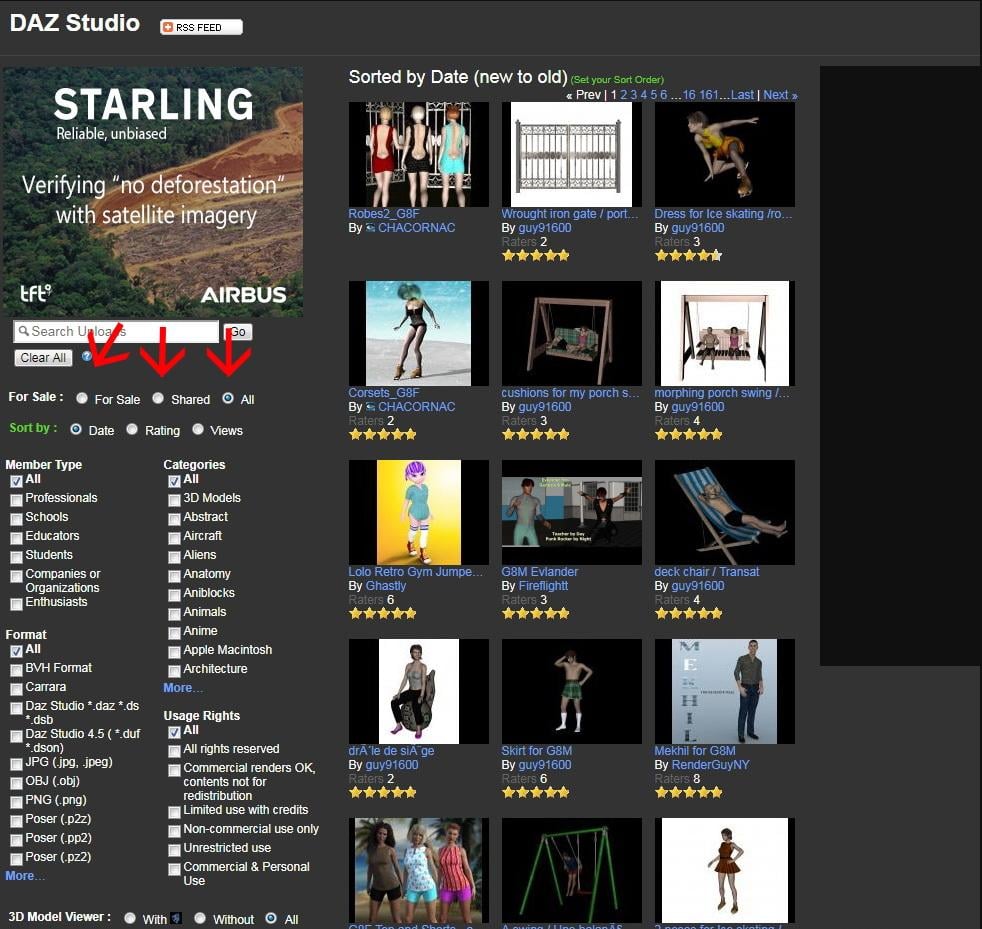Open the morphing porch swing link
The height and width of the screenshot is (929, 982).
pyautogui.click(x=722, y=393)
